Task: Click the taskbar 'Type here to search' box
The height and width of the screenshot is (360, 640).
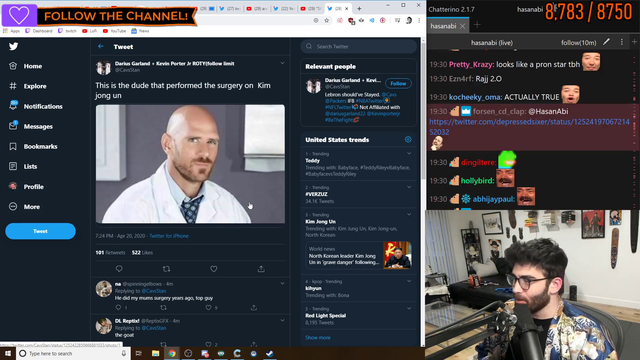Action: click(73, 353)
